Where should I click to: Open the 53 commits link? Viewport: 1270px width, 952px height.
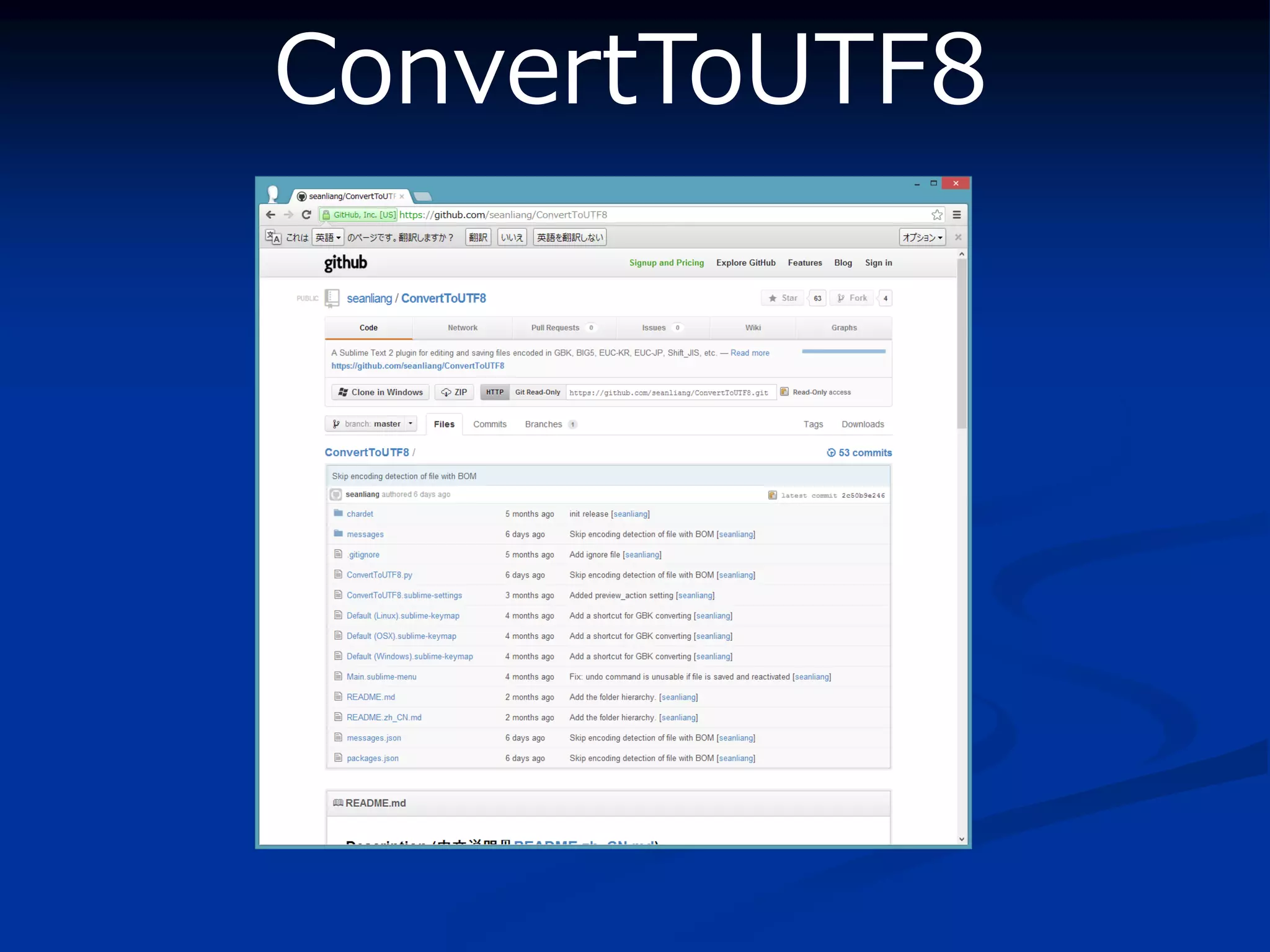[859, 452]
